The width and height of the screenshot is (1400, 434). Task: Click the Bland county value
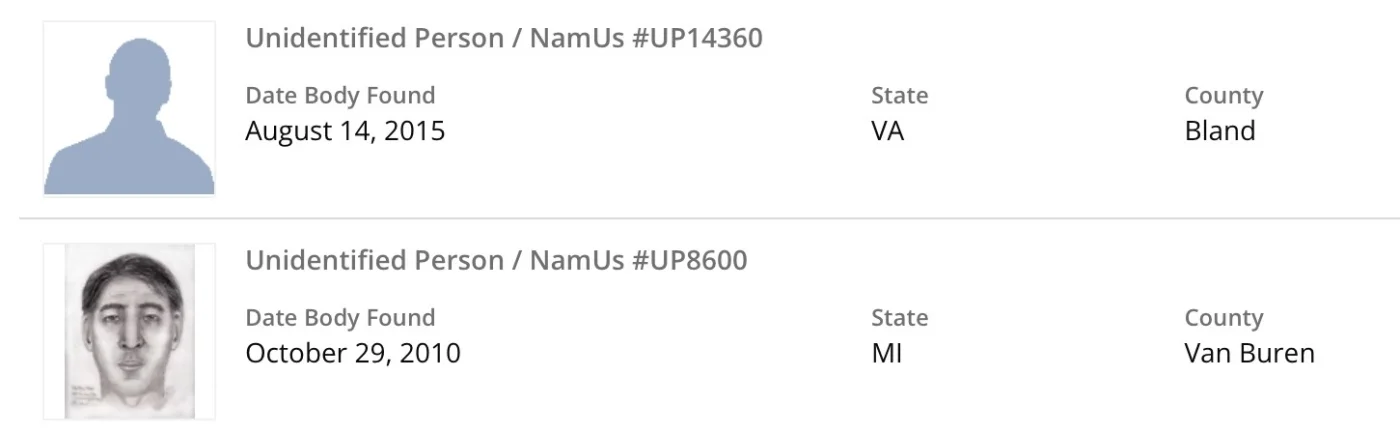[1219, 131]
